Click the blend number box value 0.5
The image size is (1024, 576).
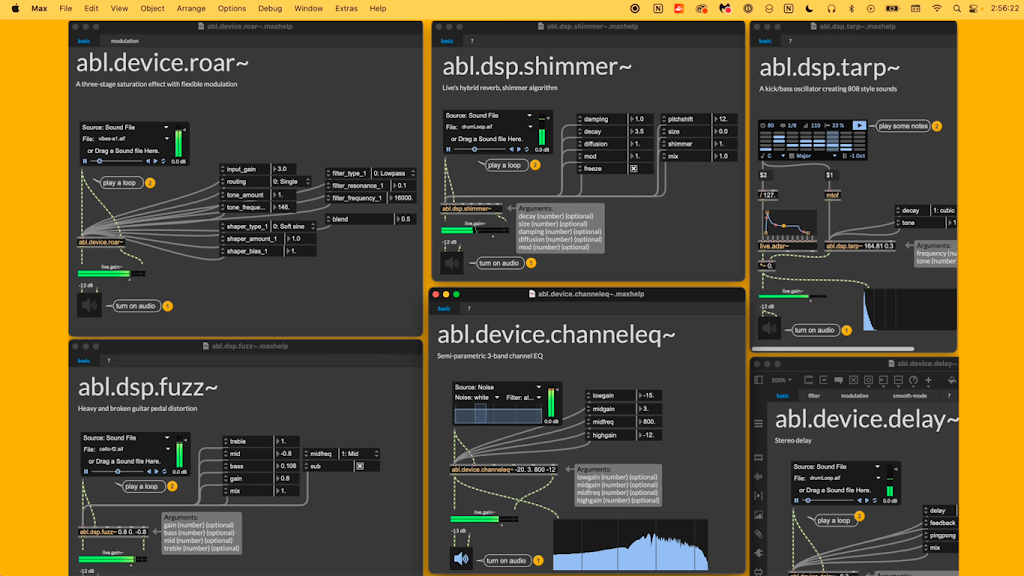coord(406,219)
